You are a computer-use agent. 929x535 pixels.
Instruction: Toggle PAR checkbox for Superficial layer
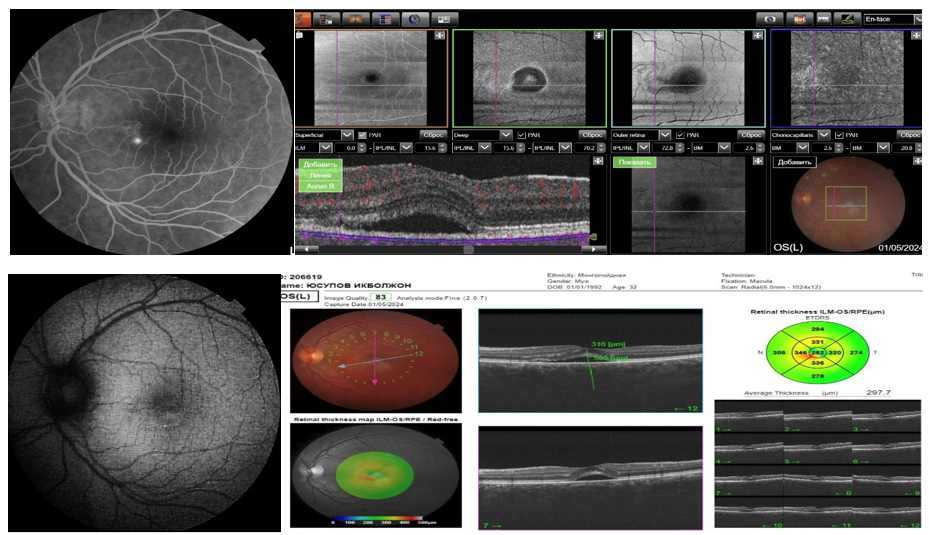coord(364,134)
